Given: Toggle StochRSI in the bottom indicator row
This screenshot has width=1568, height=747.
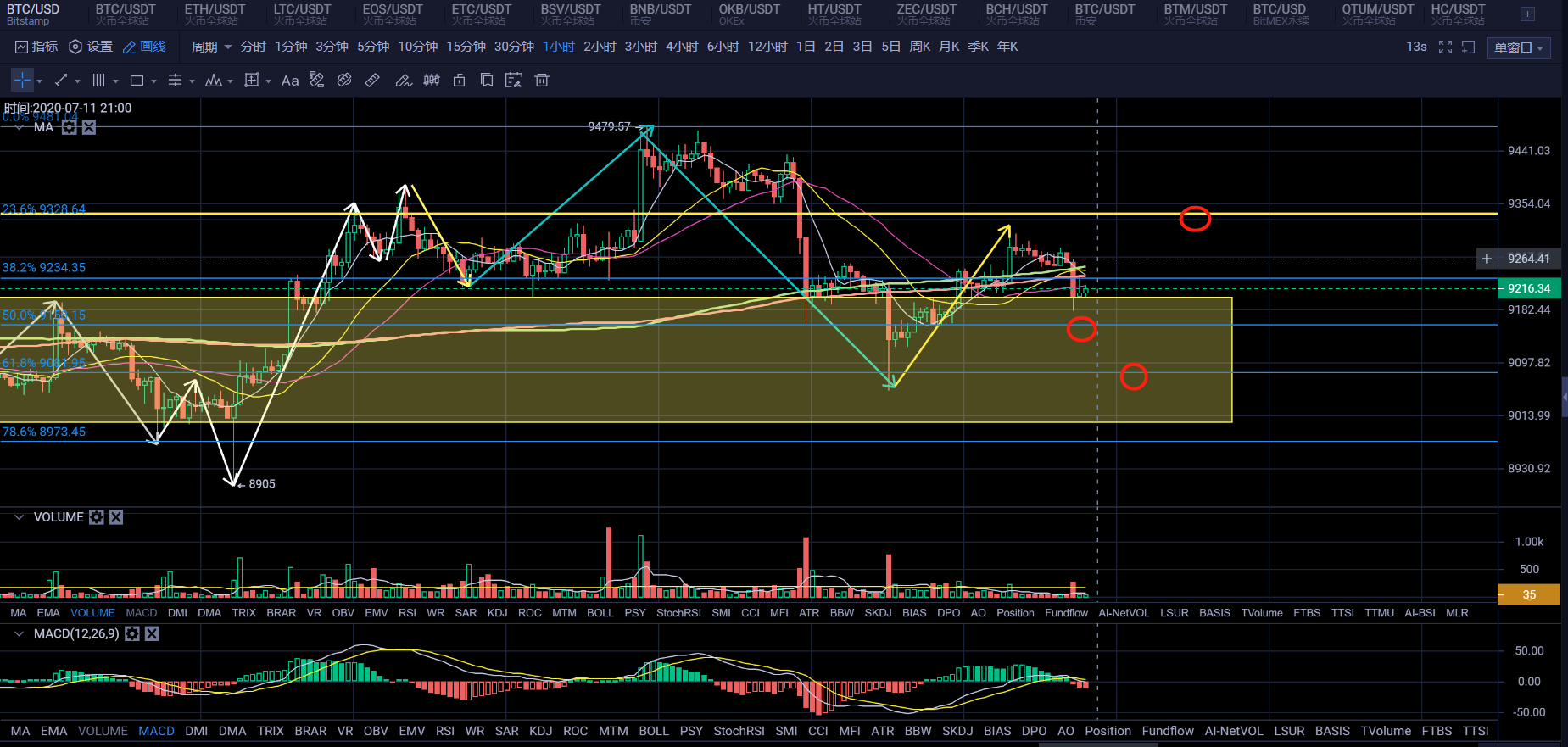Looking at the screenshot, I should tap(739, 731).
